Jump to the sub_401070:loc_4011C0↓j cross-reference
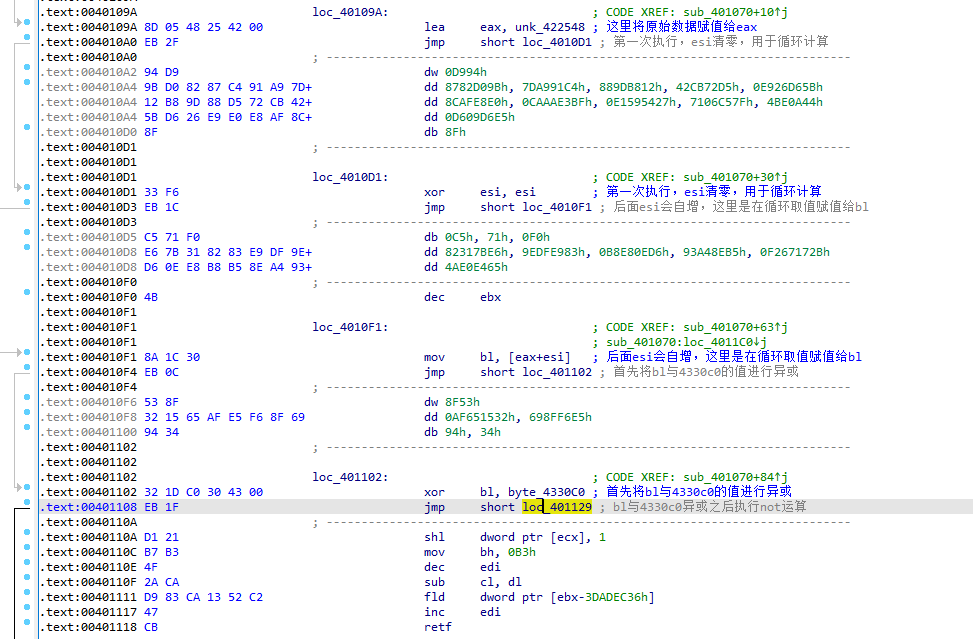Image resolution: width=973 pixels, height=639 pixels. 699,342
